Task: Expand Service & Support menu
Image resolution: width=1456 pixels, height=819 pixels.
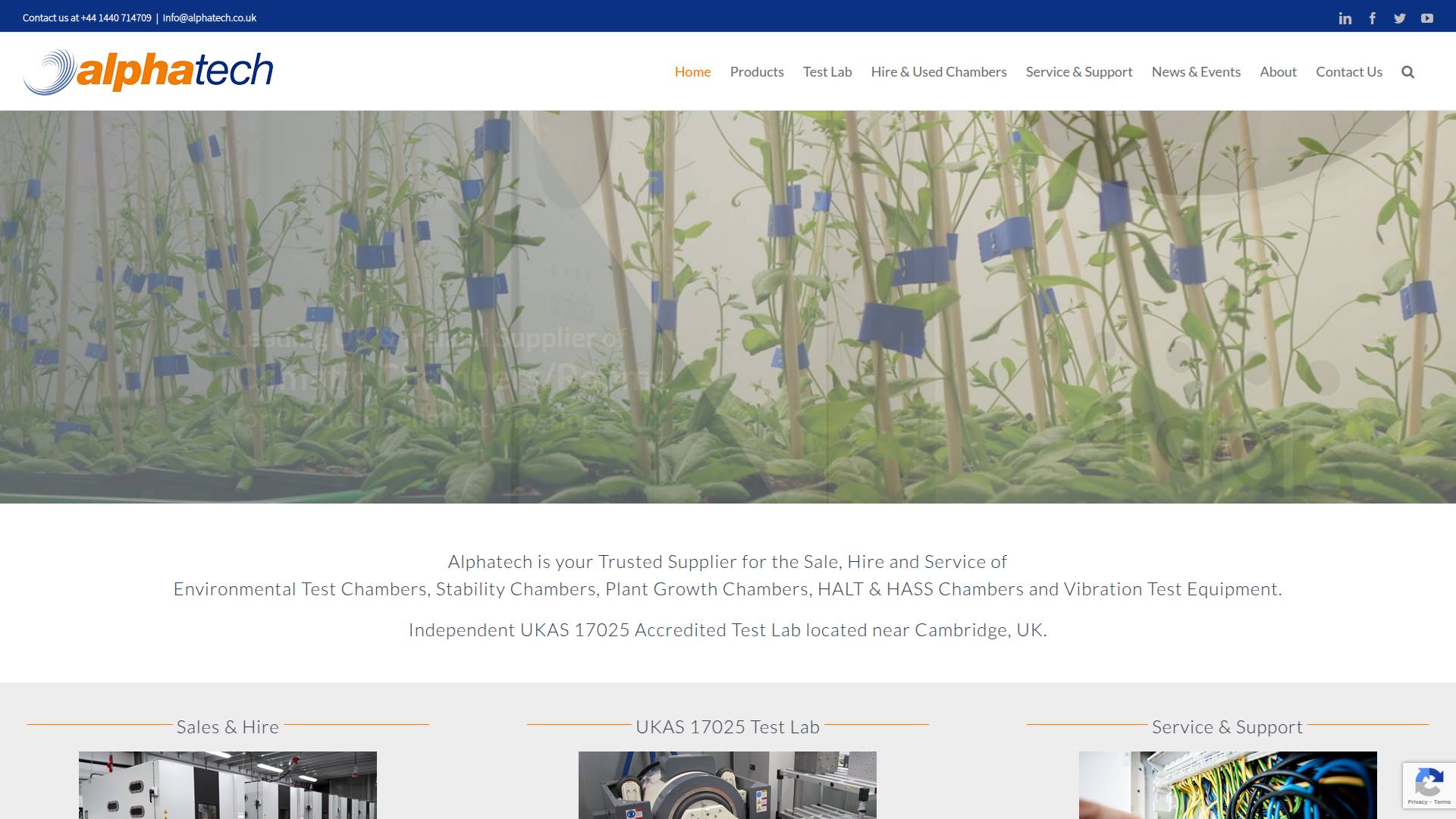Action: (1078, 72)
